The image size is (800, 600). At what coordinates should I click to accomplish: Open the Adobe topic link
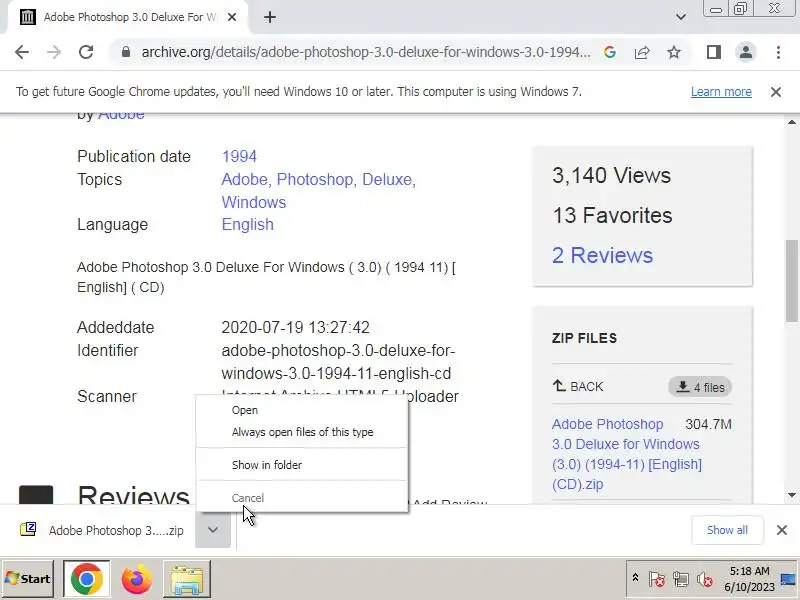pos(244,180)
